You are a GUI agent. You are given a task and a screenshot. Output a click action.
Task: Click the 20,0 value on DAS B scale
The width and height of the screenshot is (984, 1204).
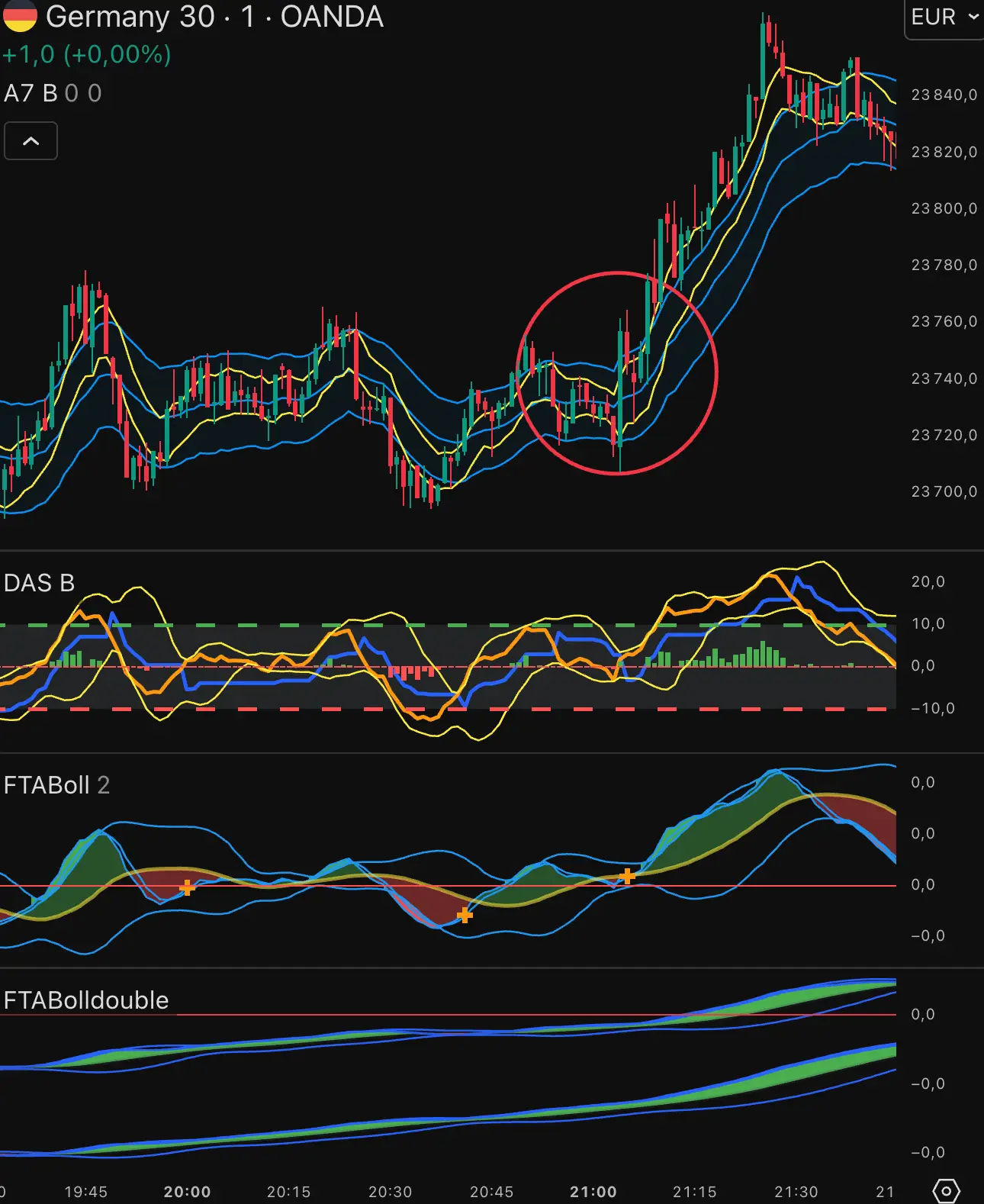pyautogui.click(x=928, y=581)
